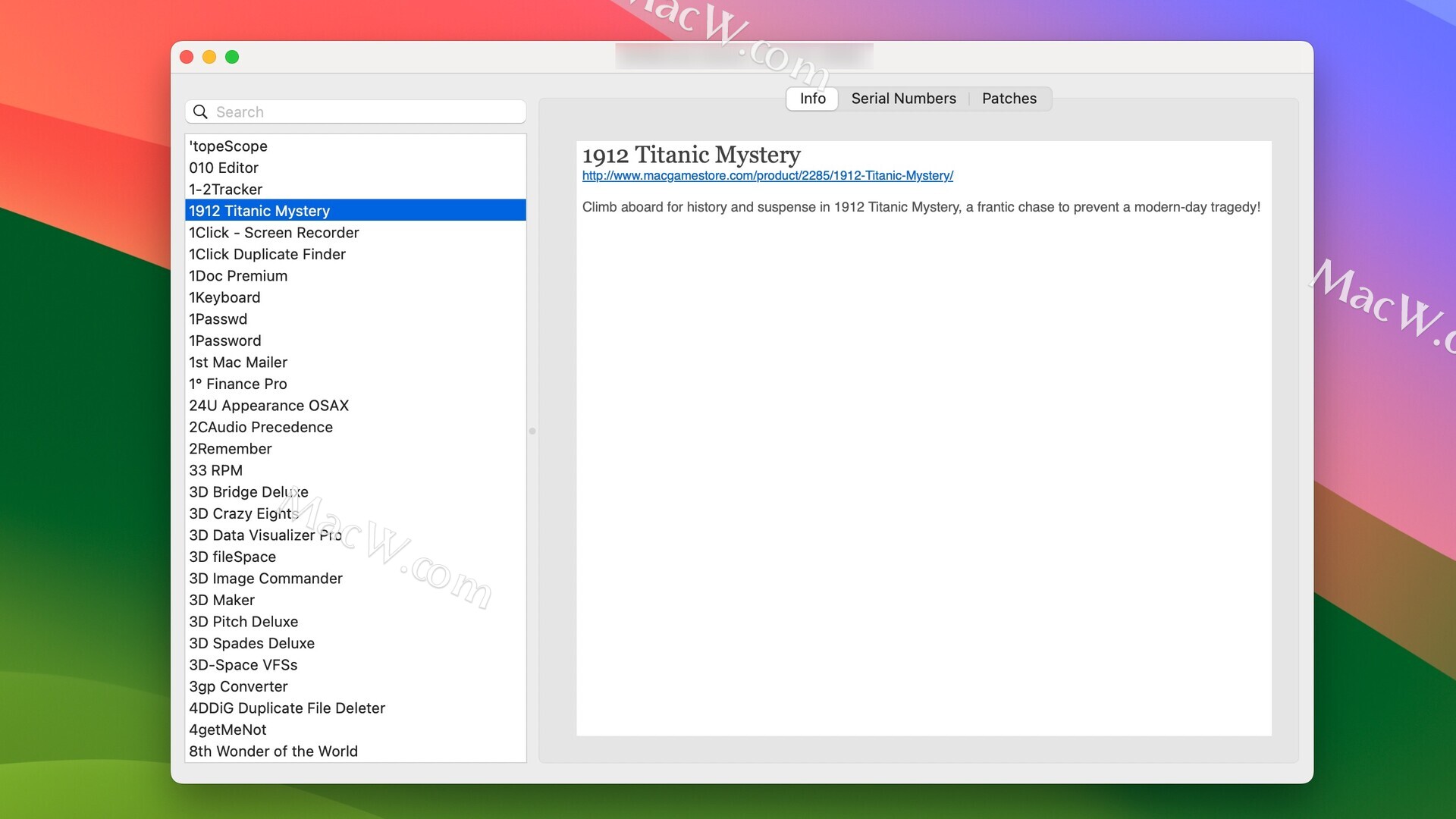Open the Patches tab

[x=1009, y=99]
